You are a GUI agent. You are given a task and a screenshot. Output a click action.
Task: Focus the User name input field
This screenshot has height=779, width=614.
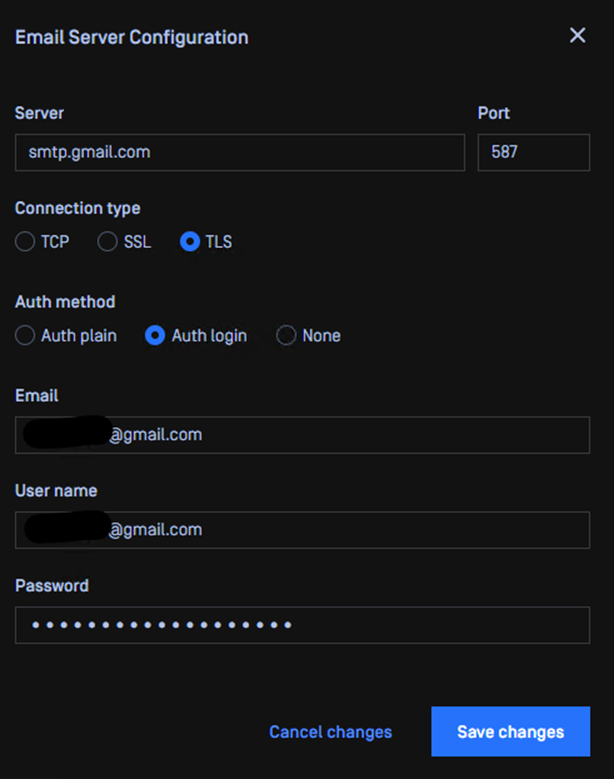[303, 530]
